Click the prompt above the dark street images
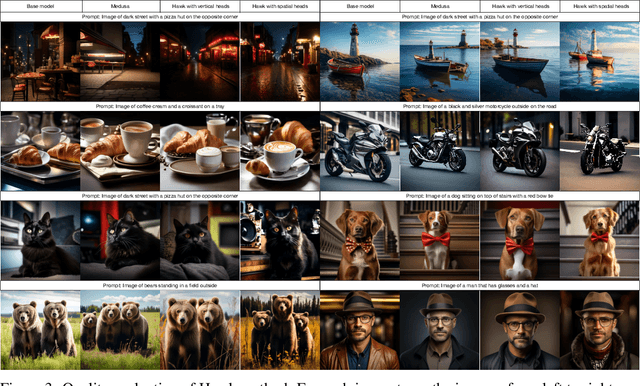The height and width of the screenshot is (386, 640). tap(160, 17)
